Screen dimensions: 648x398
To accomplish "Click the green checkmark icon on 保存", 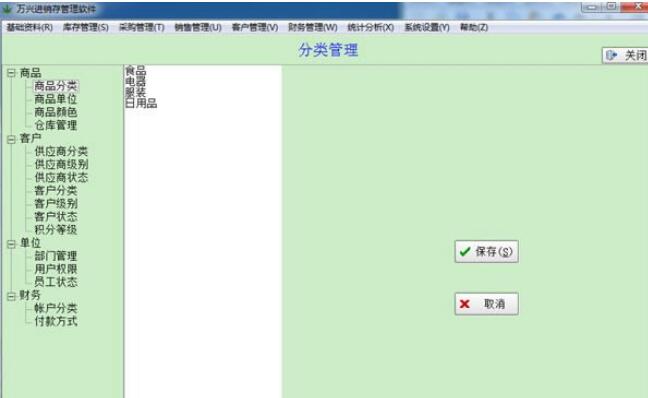I will click(x=465, y=251).
